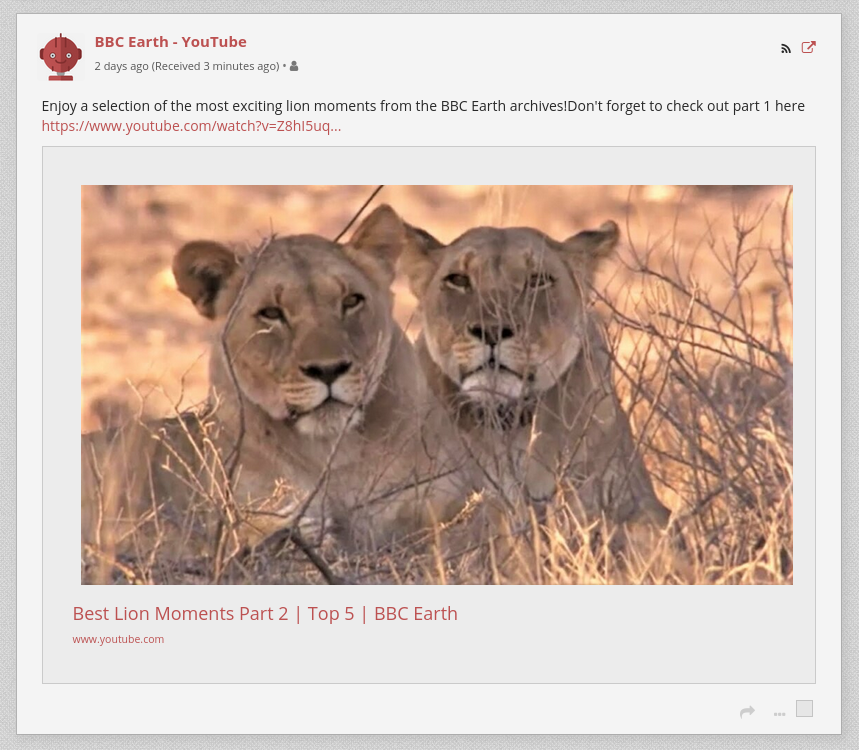Open original post via external link icon
This screenshot has height=750, width=859.
[x=809, y=48]
